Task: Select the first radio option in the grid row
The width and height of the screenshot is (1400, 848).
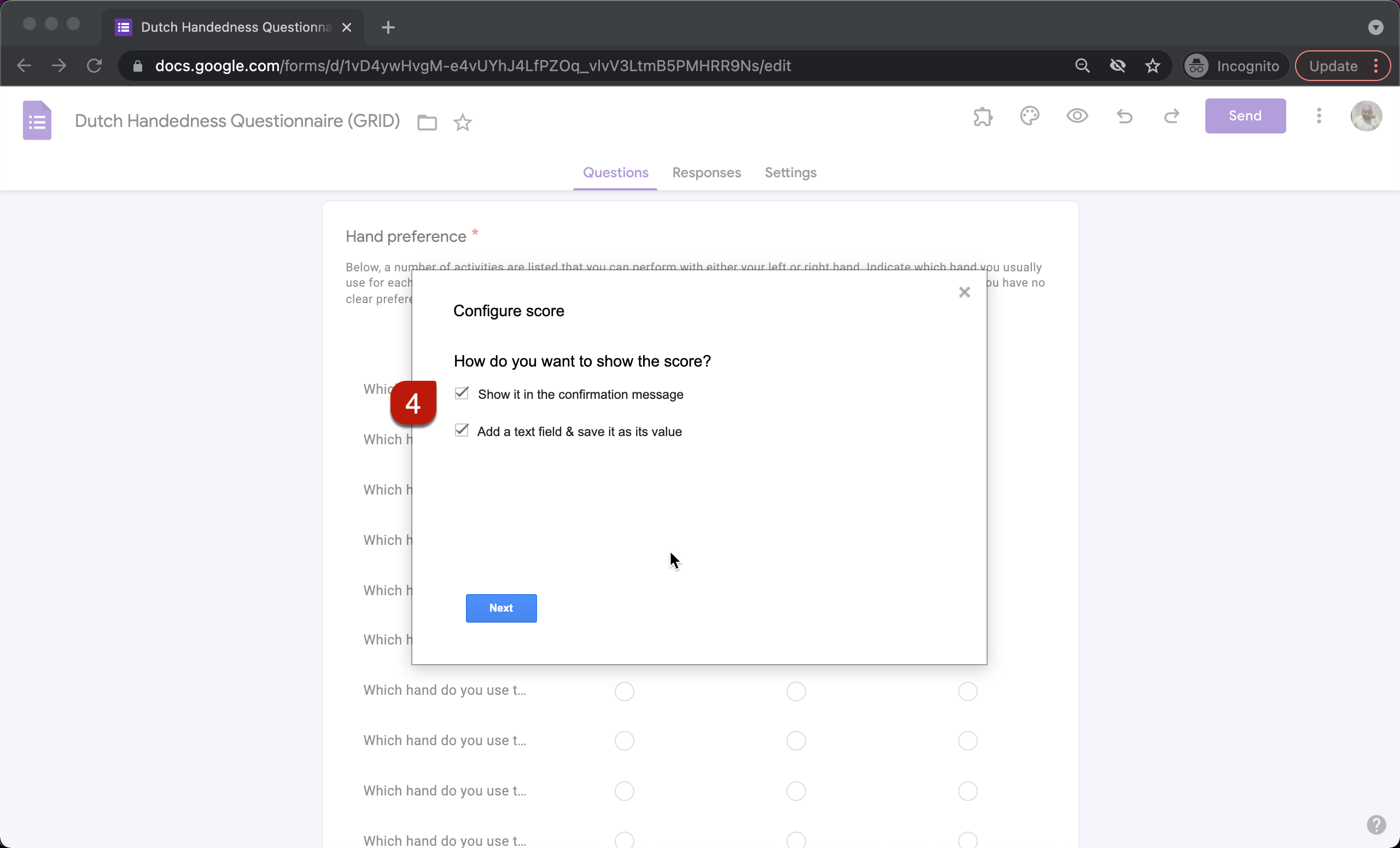Action: 623,691
